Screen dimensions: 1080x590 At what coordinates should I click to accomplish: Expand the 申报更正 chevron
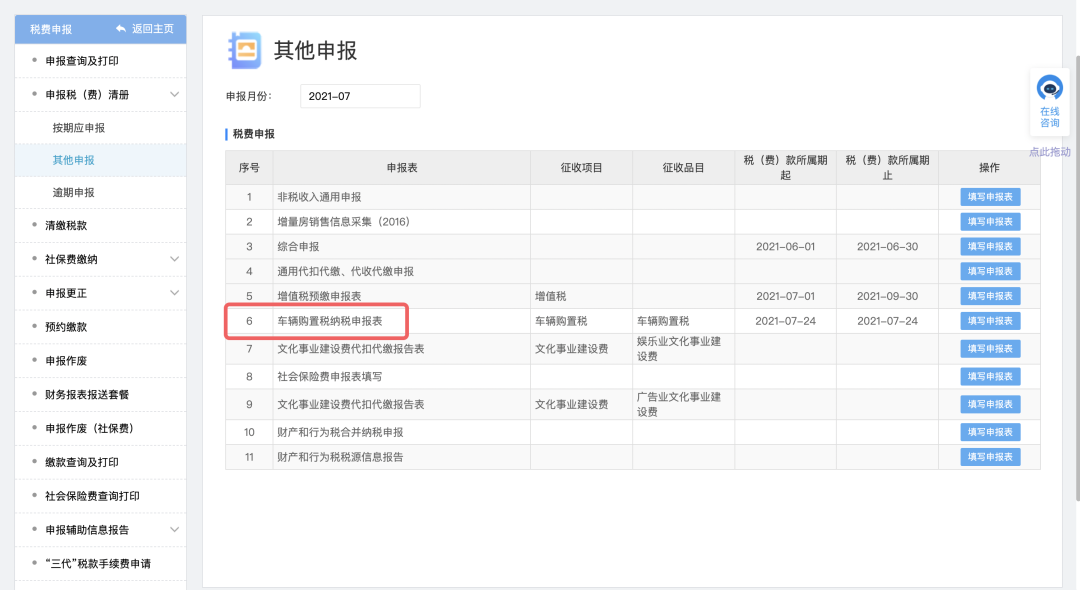[174, 293]
